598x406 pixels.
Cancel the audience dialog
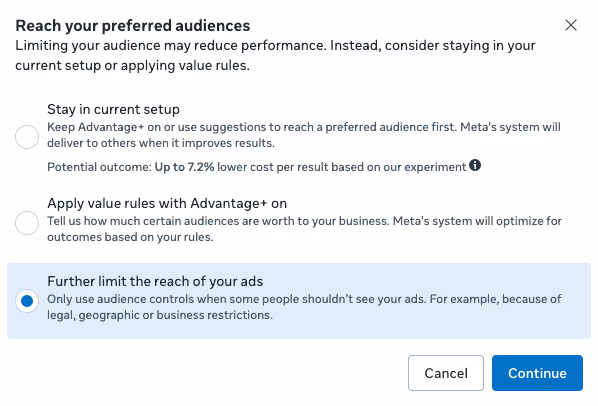point(446,373)
